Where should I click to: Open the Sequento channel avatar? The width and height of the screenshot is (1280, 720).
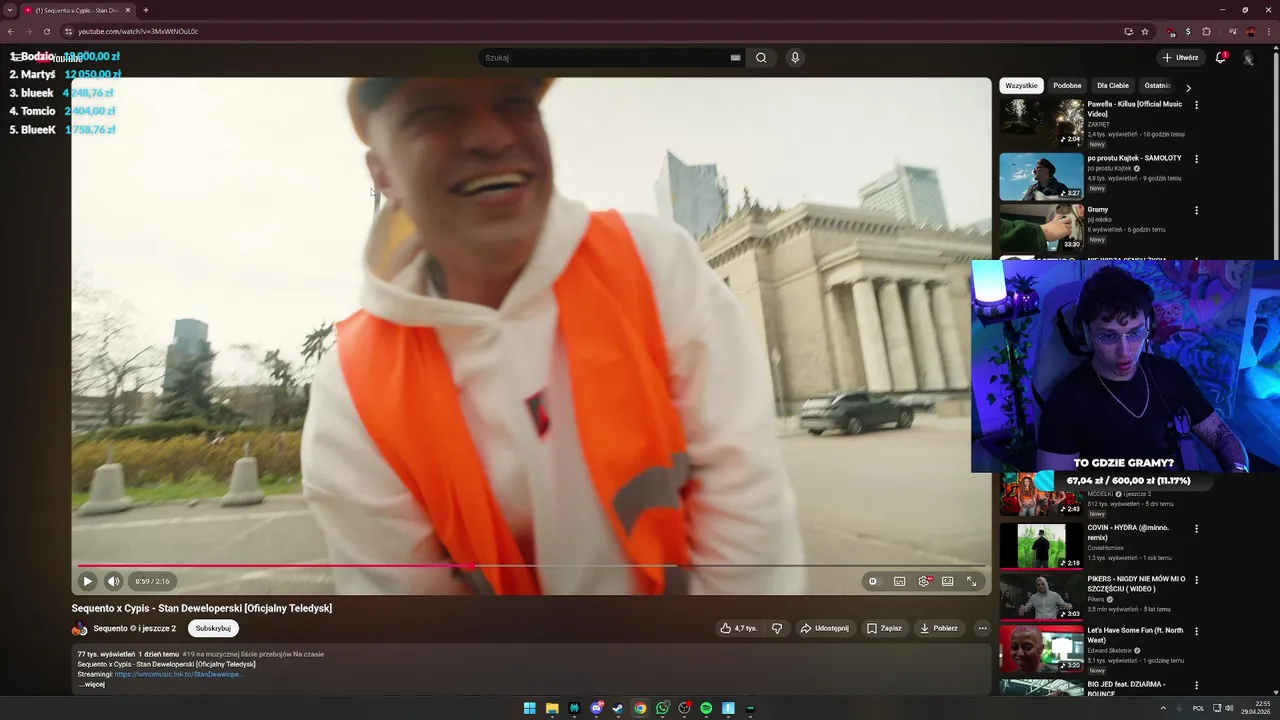pyautogui.click(x=79, y=629)
